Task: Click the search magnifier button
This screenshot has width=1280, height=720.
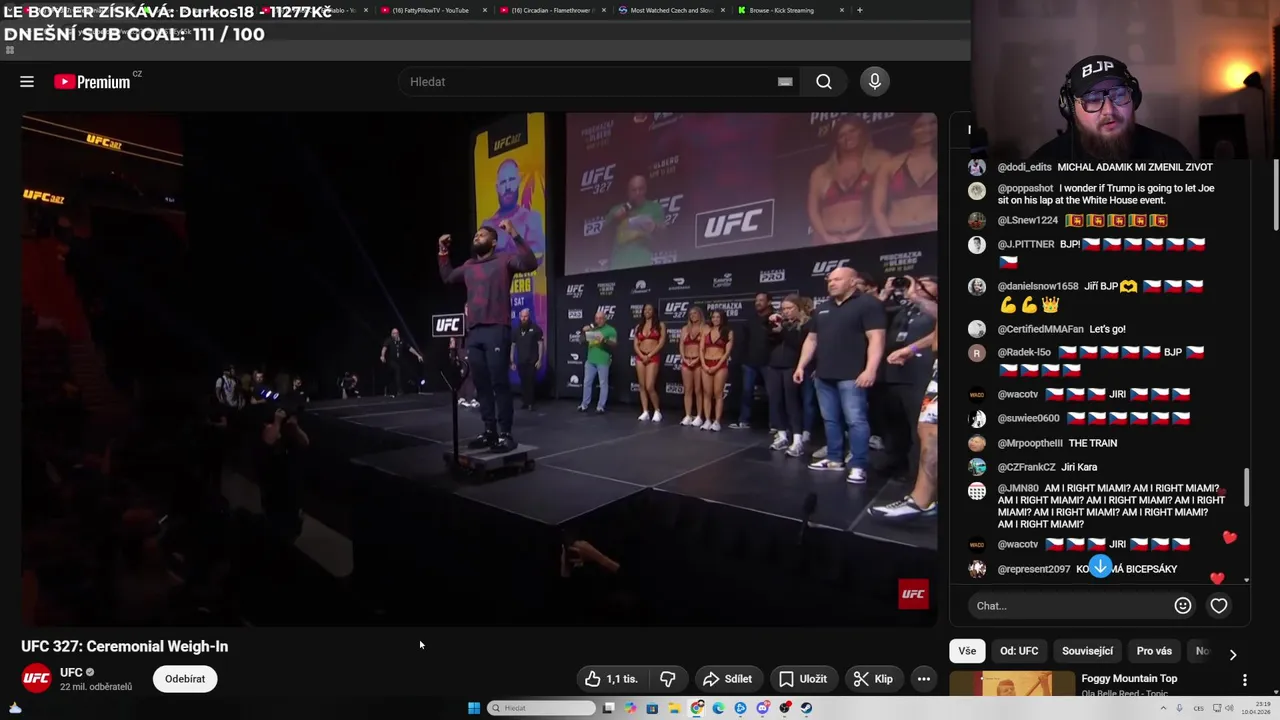Action: [x=824, y=82]
